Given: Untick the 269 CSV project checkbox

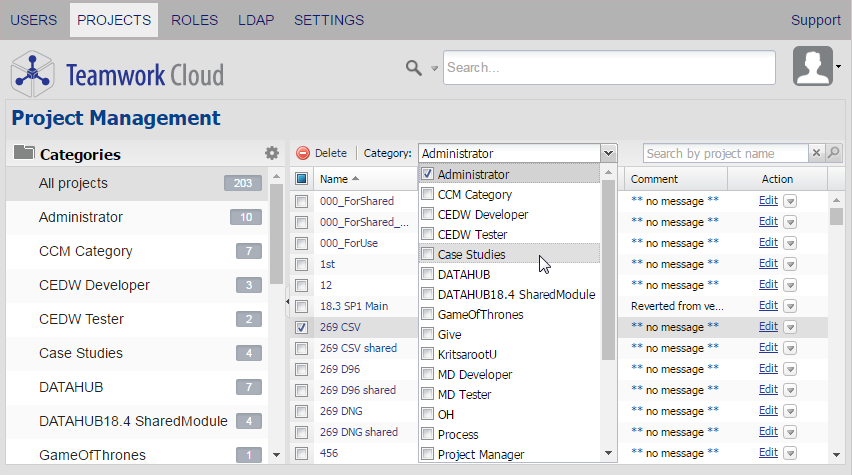Looking at the screenshot, I should click(301, 327).
